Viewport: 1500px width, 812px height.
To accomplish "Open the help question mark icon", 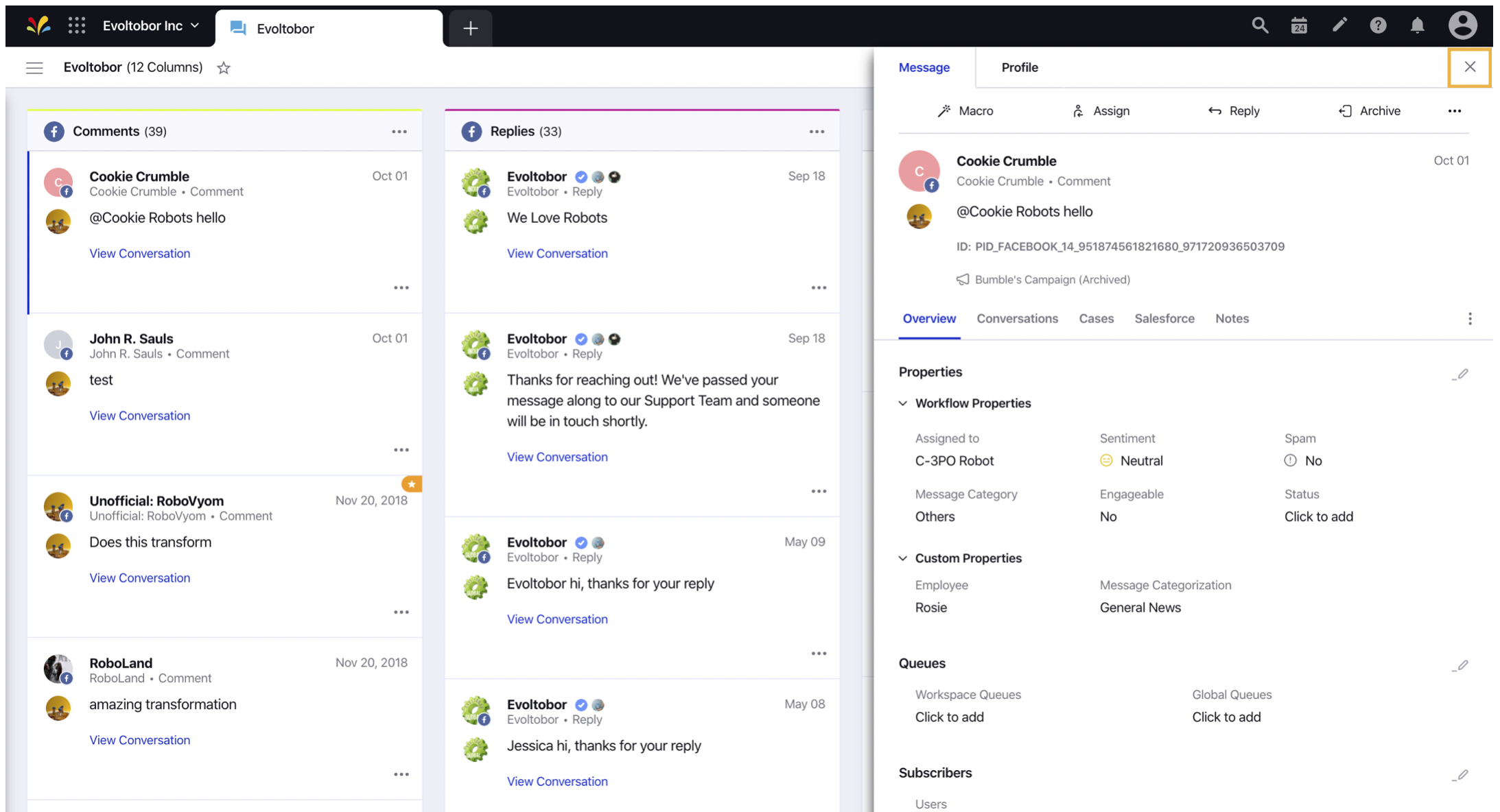I will click(x=1378, y=26).
